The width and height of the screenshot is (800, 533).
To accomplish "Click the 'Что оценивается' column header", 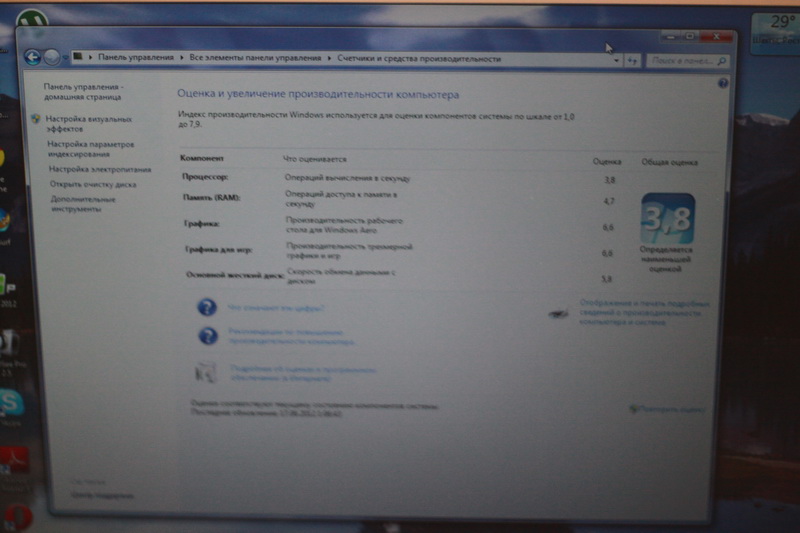I will coord(315,159).
